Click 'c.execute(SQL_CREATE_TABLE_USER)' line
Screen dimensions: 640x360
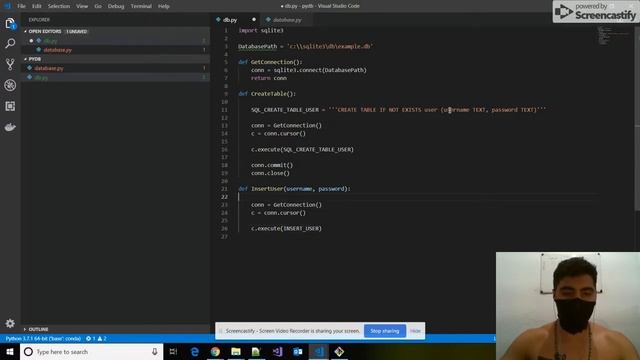tap(302, 149)
